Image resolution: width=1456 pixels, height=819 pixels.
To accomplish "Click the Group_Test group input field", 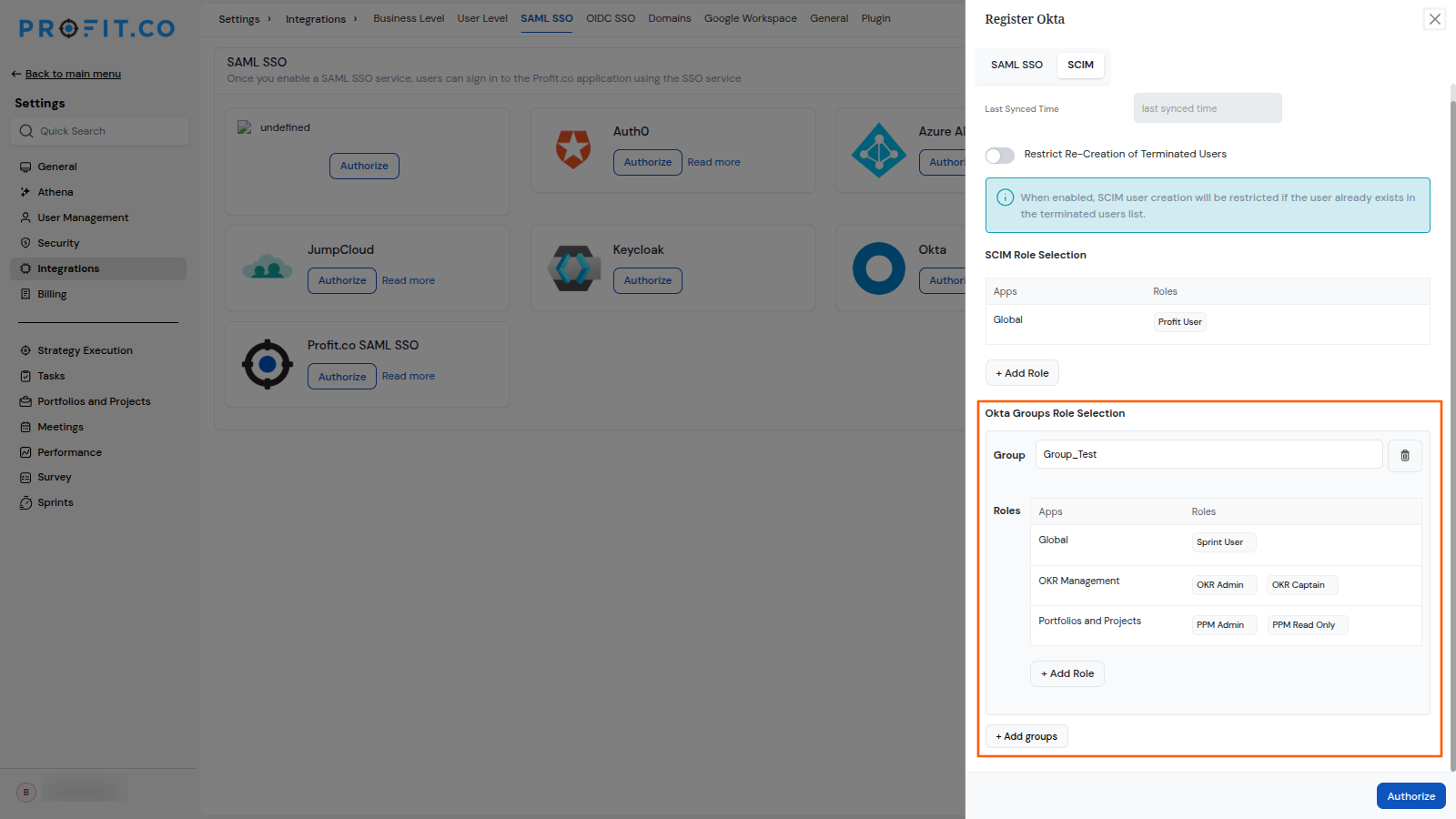I will click(x=1208, y=455).
